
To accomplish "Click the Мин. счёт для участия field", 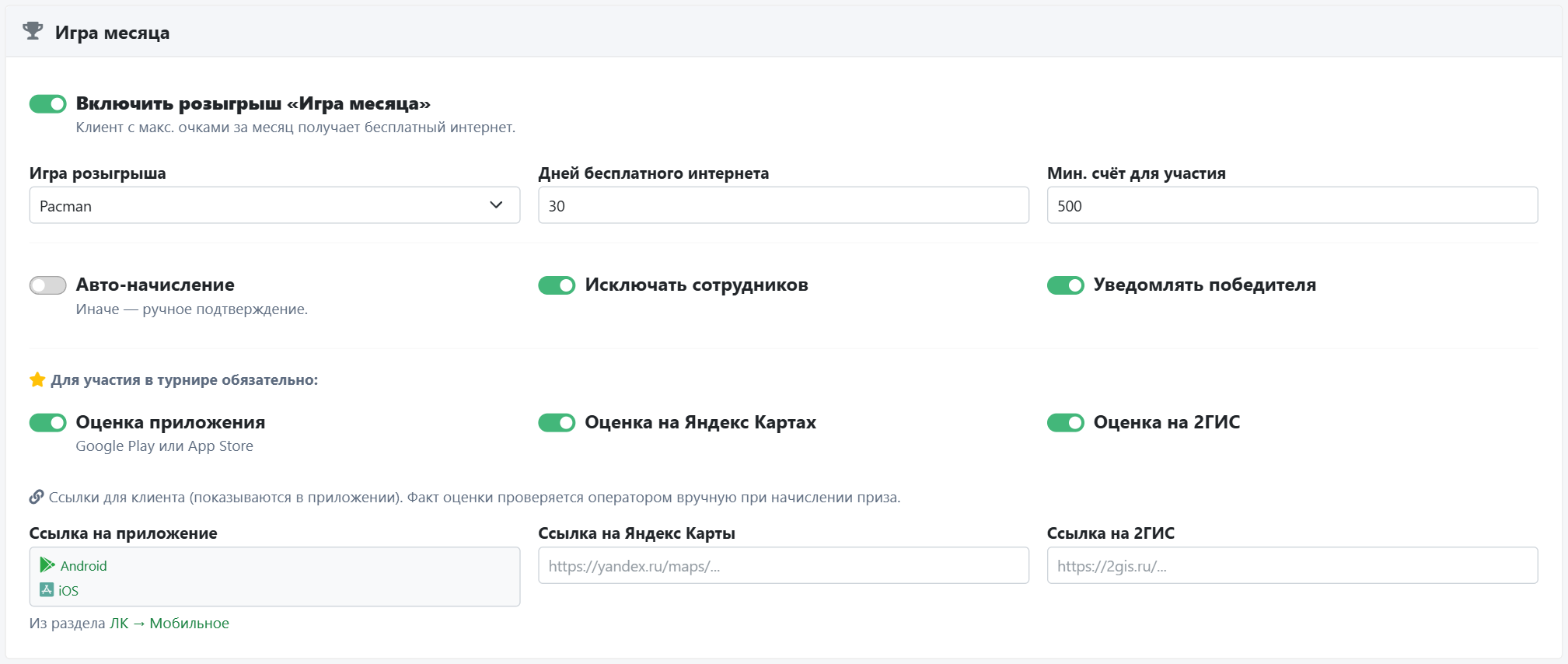I will coord(1292,205).
